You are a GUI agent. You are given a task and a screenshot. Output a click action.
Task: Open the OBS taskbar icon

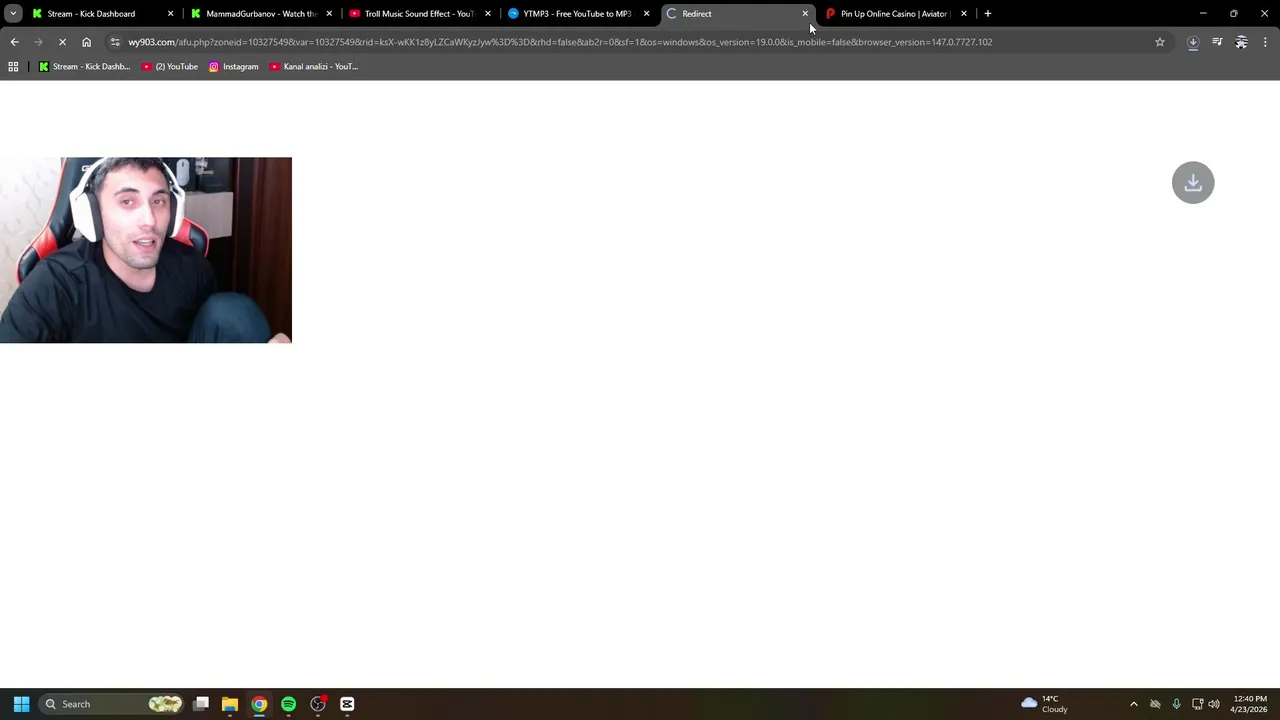point(318,704)
